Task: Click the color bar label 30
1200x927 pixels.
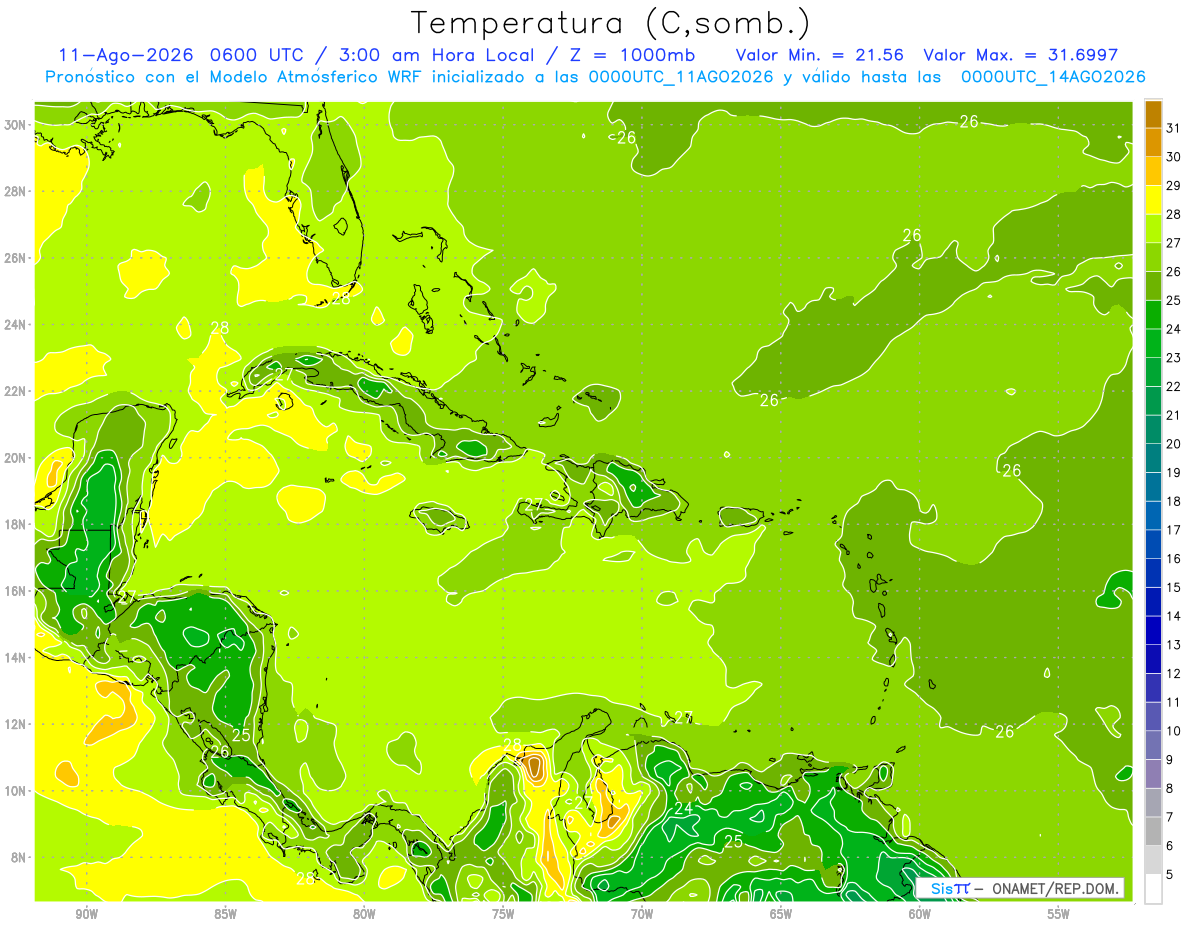Action: pos(1174,157)
